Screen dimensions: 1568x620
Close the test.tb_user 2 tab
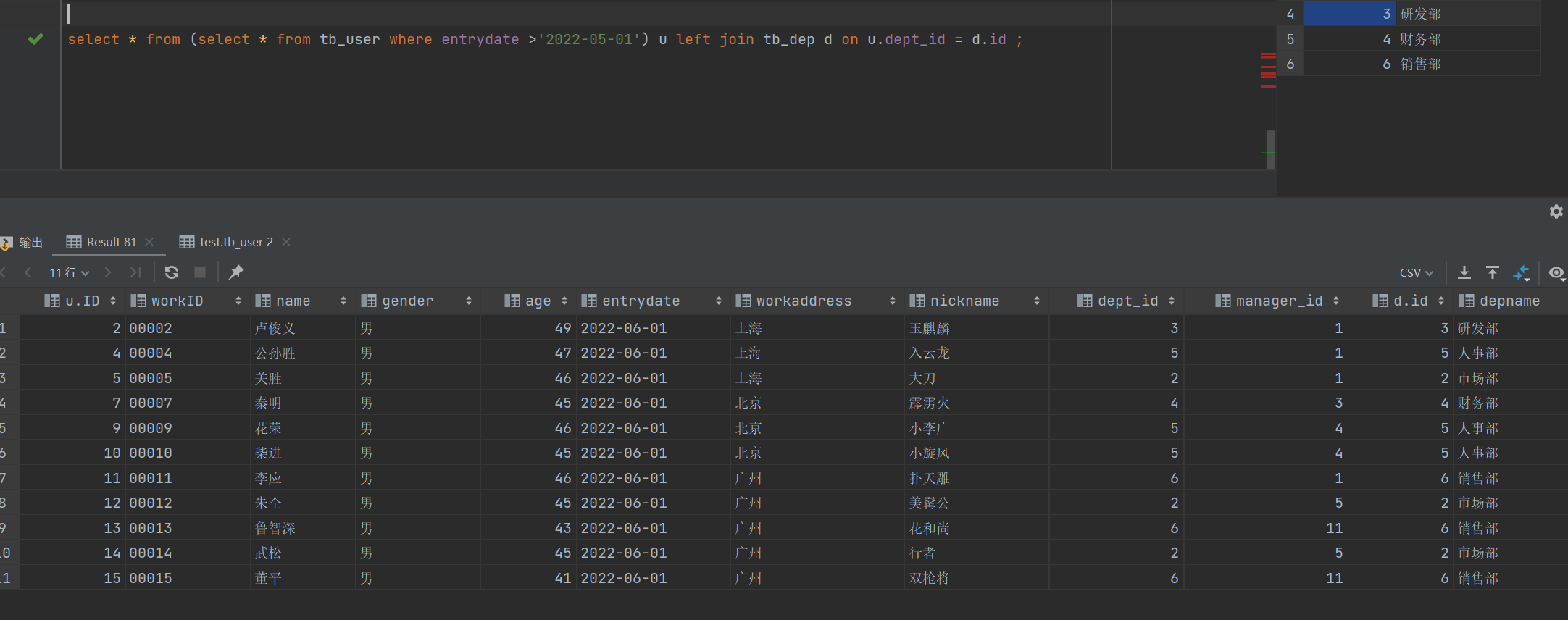(x=286, y=242)
